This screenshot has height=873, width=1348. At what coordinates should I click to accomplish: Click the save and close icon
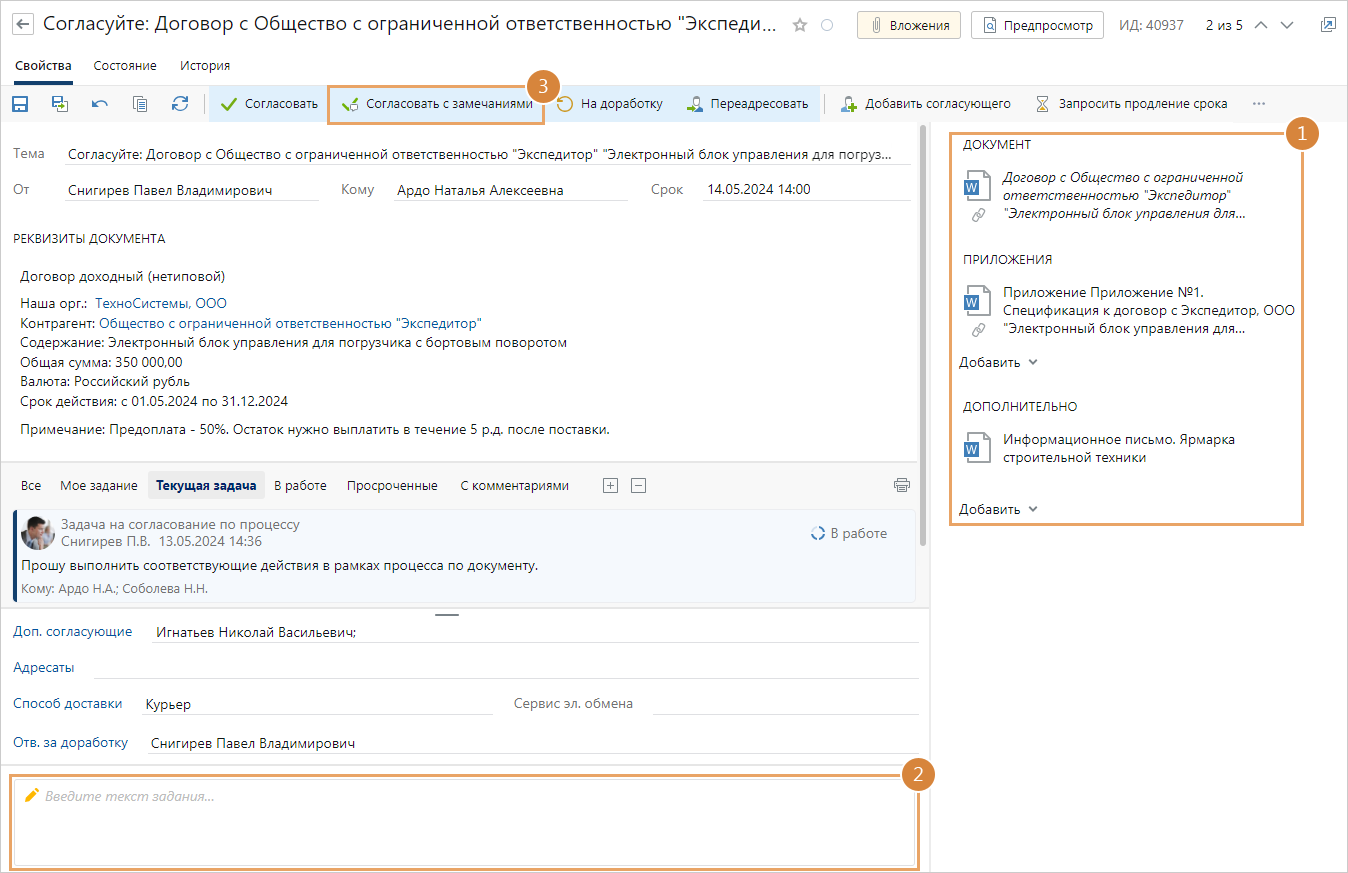tap(60, 103)
